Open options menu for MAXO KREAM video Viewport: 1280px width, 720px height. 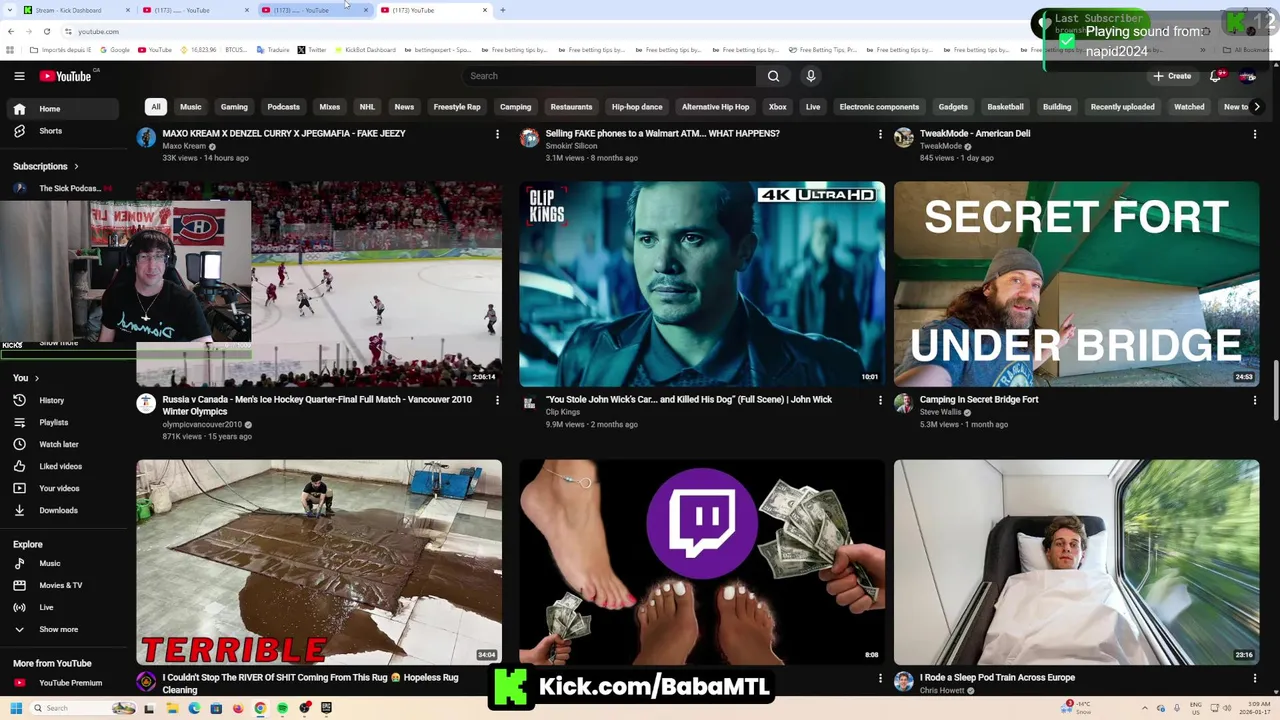[x=497, y=134]
